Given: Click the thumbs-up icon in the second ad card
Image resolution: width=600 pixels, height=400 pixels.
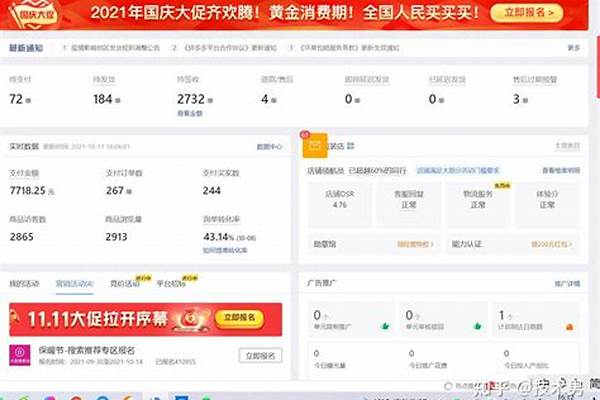Looking at the screenshot, I should click(x=477, y=326).
